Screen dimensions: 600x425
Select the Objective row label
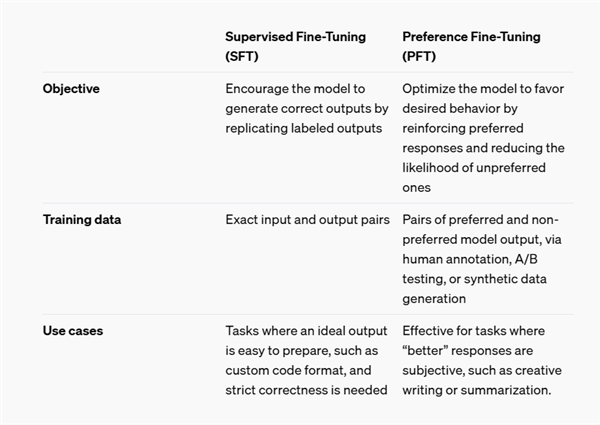point(70,89)
